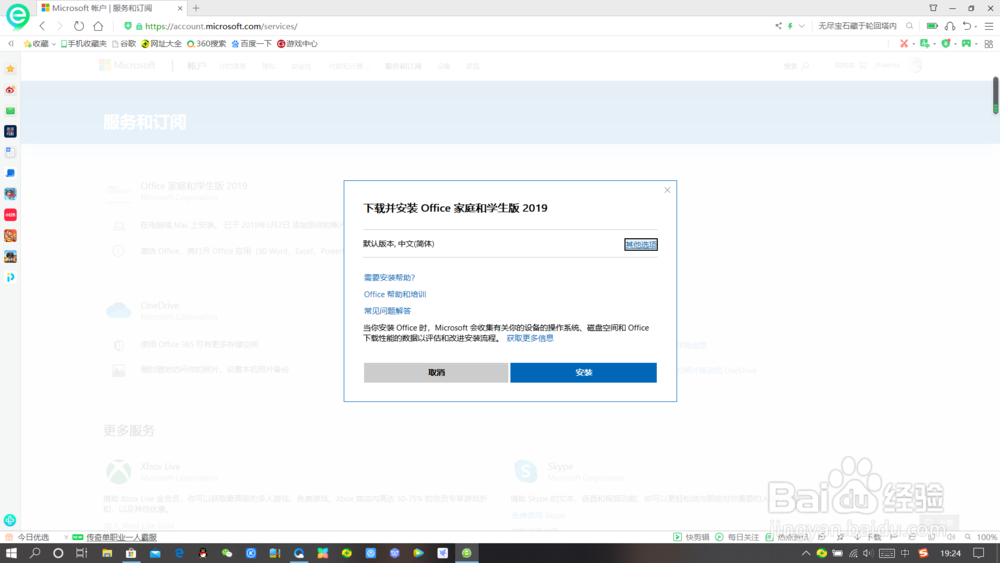Click the 360 browser logo

click(17, 16)
